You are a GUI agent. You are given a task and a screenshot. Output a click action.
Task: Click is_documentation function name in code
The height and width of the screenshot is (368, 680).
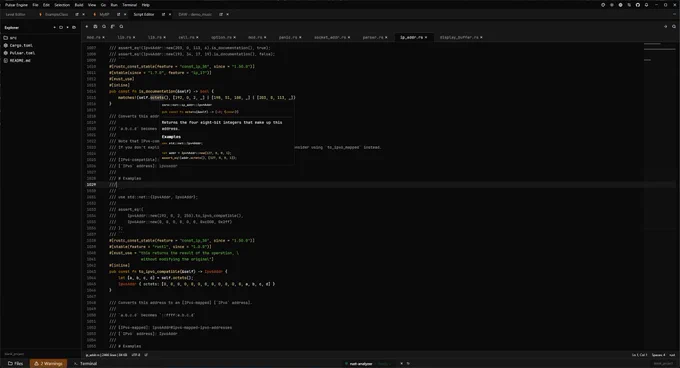157,91
